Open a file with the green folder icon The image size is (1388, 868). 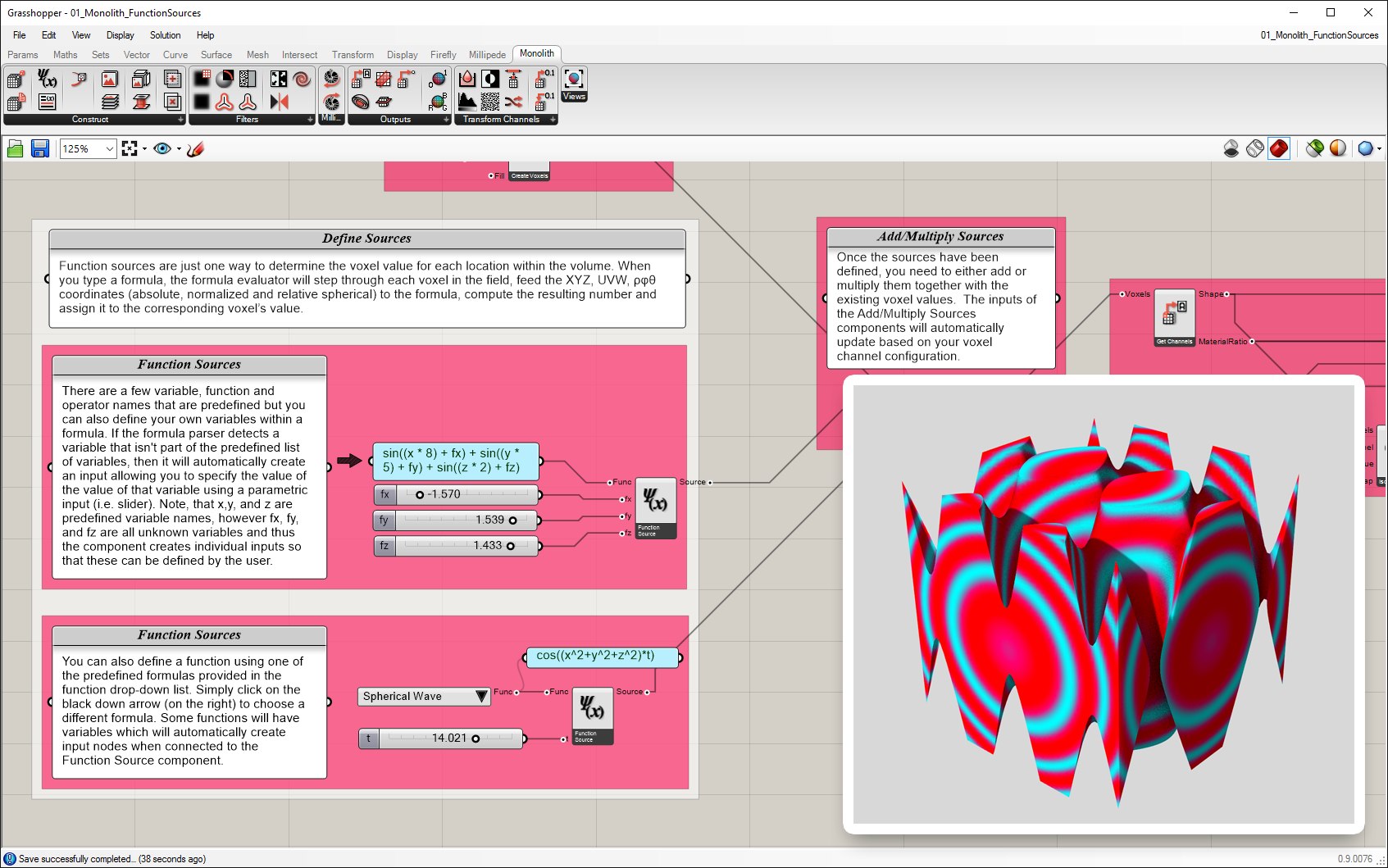click(16, 148)
